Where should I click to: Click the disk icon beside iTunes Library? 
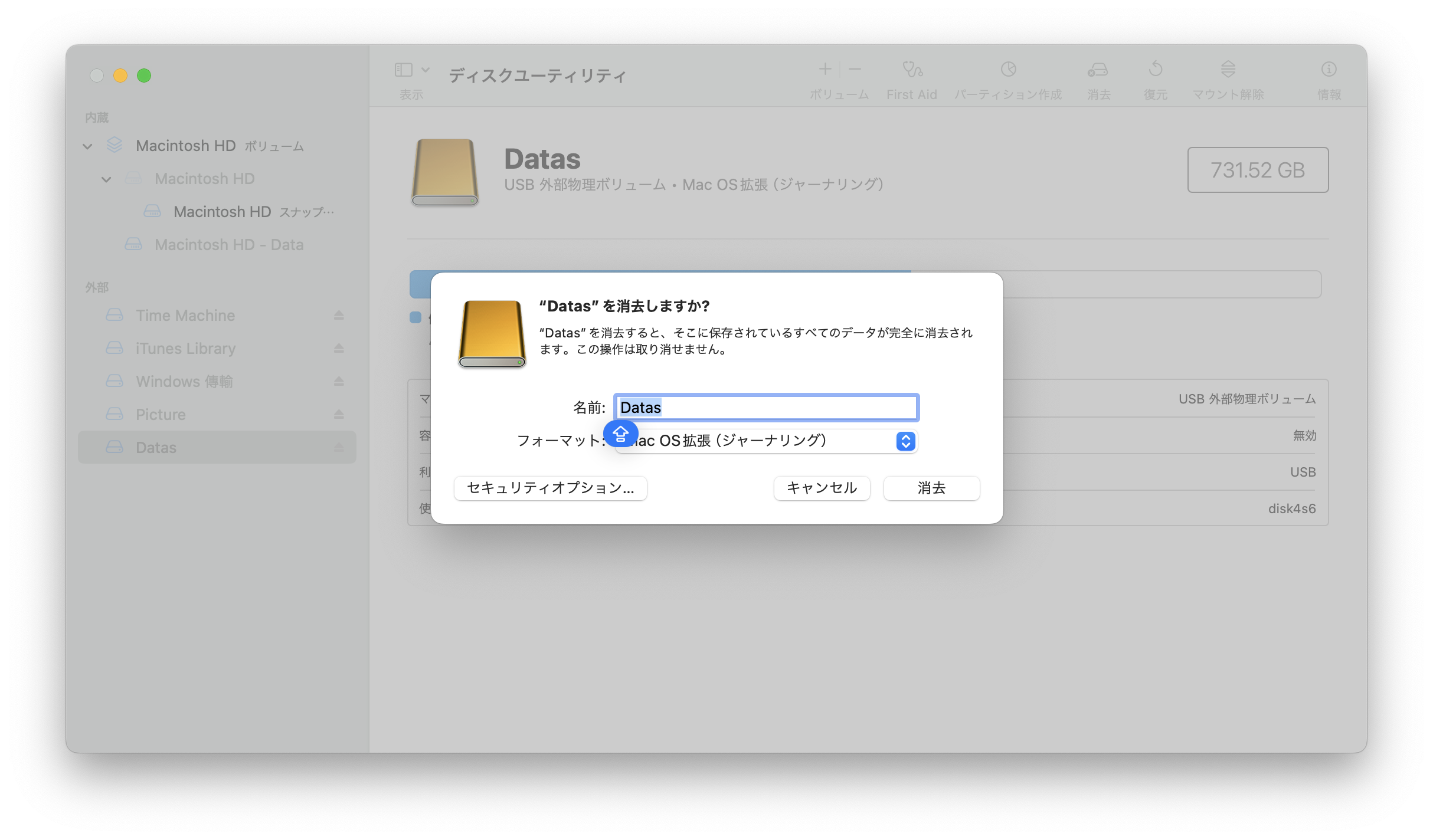[114, 348]
